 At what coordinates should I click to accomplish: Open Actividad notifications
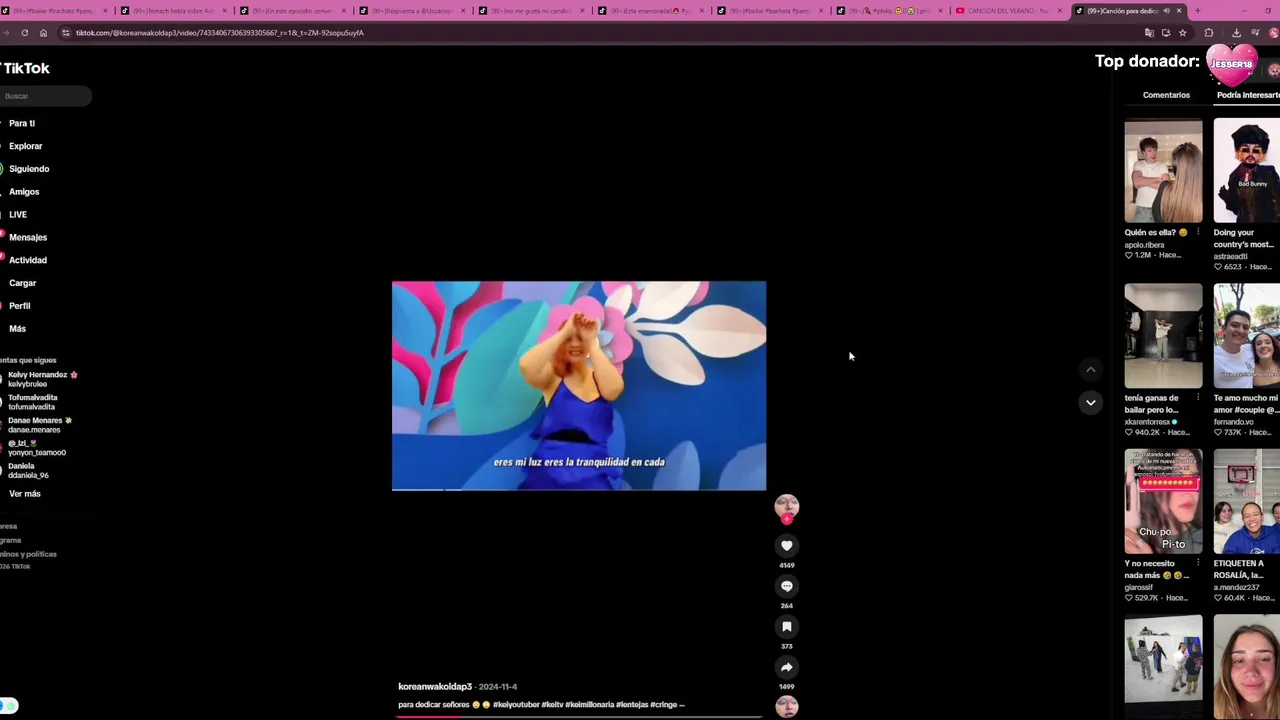(28, 260)
